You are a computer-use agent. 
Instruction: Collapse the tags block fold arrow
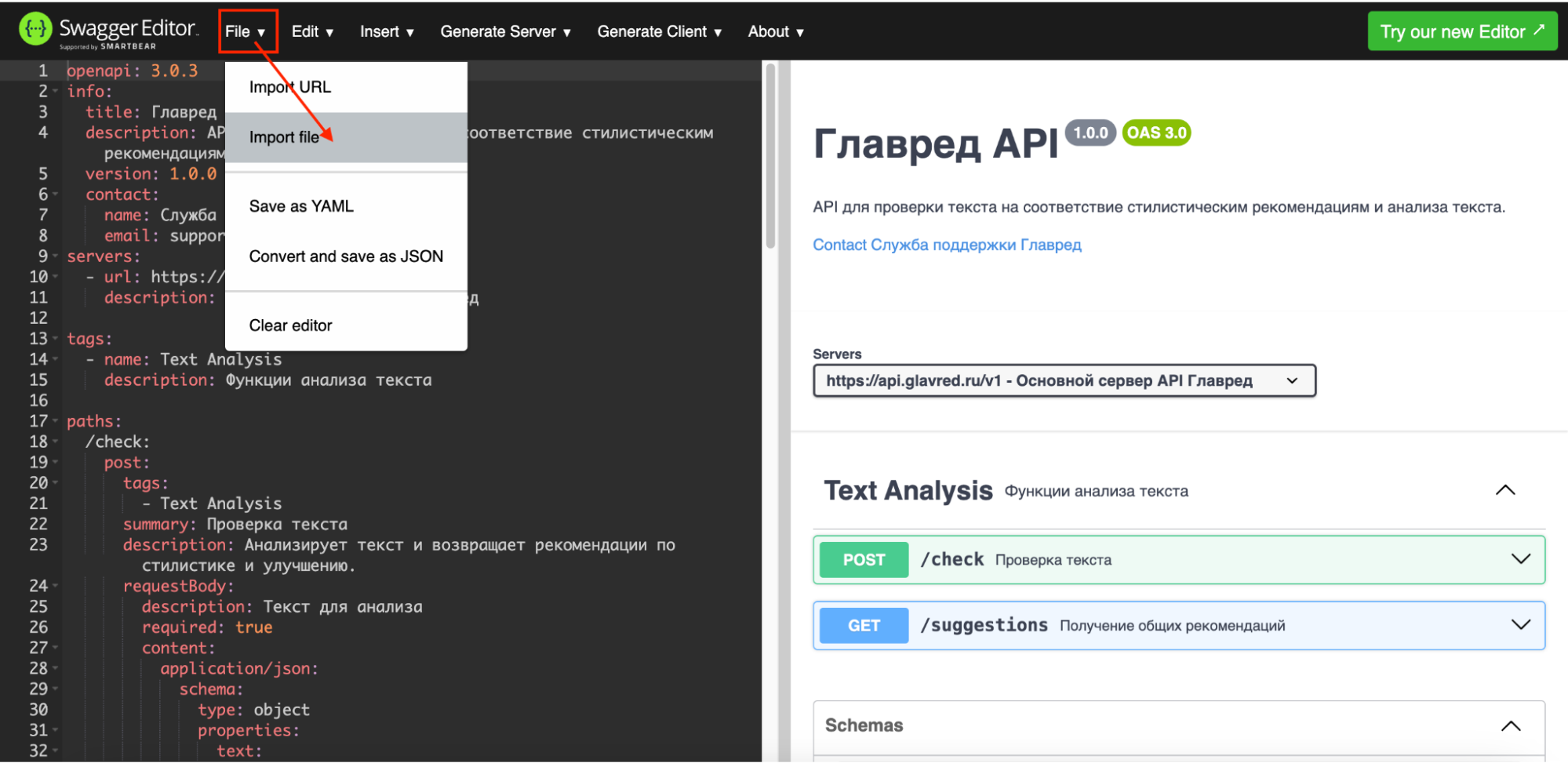(x=55, y=338)
